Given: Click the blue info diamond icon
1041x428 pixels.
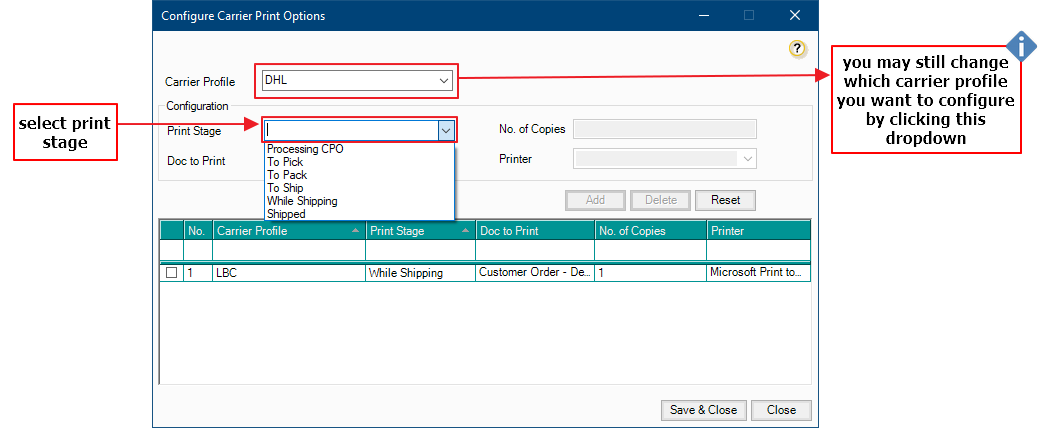Looking at the screenshot, I should 1020,46.
